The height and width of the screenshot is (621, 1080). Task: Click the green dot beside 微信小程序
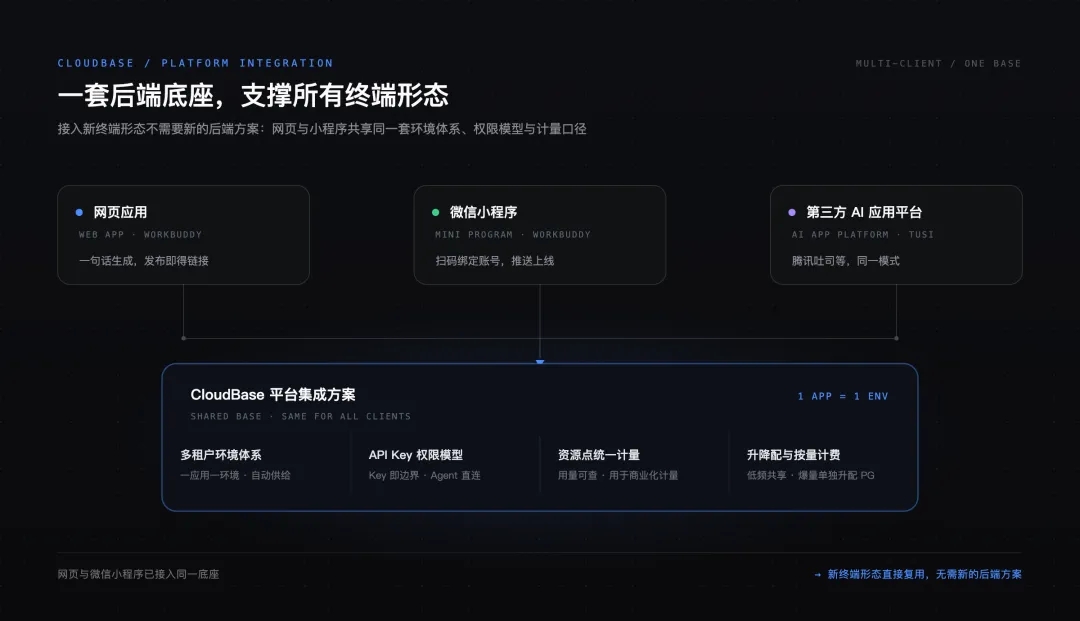(x=435, y=212)
